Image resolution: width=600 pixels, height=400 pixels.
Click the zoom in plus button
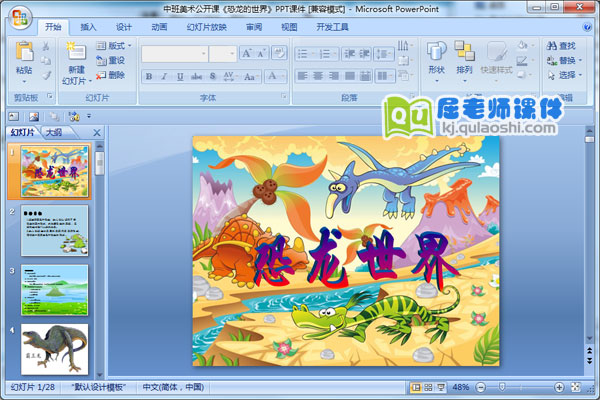559,388
